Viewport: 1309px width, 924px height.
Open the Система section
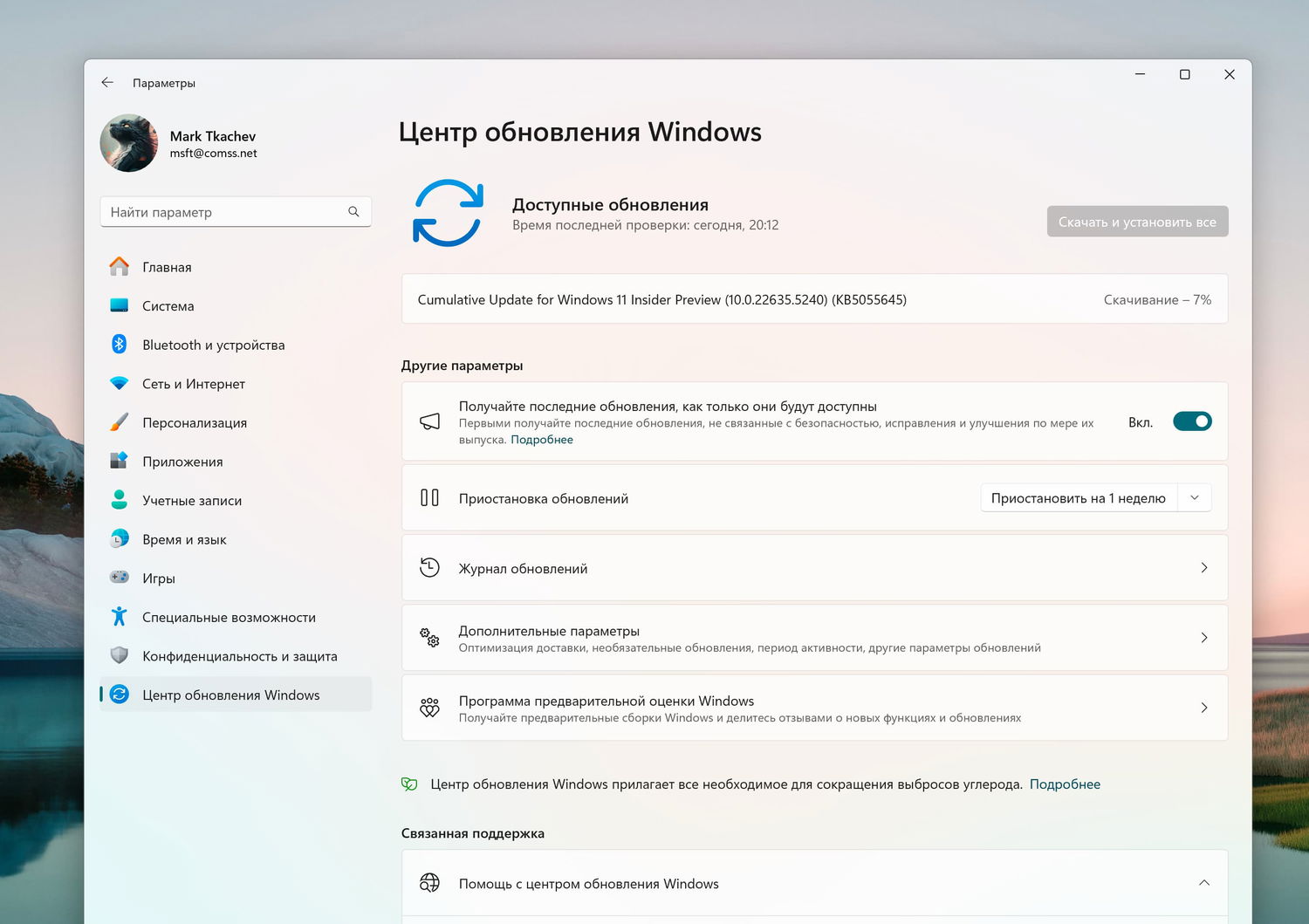pyautogui.click(x=236, y=306)
